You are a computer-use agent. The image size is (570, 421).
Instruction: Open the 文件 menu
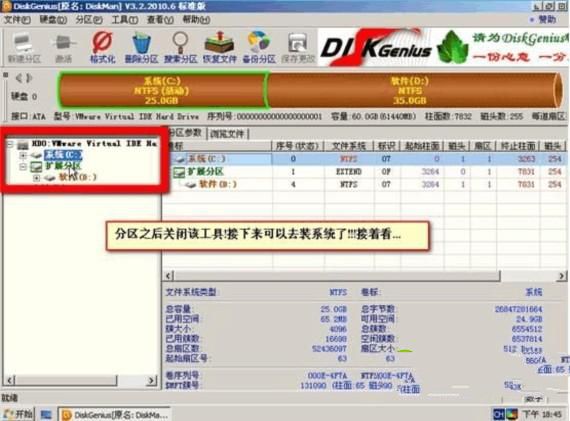pyautogui.click(x=17, y=20)
